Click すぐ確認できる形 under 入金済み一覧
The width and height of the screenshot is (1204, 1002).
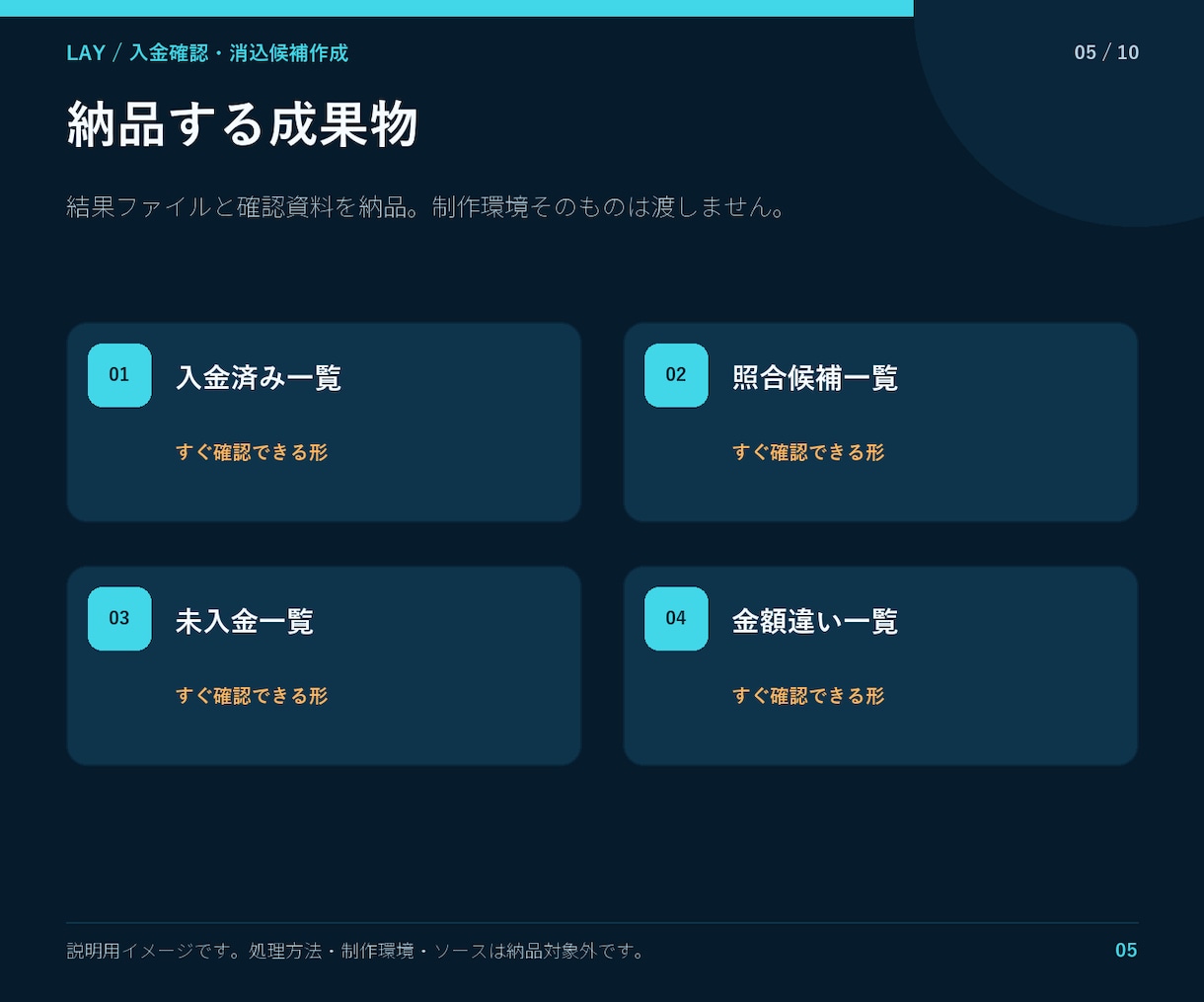click(252, 452)
